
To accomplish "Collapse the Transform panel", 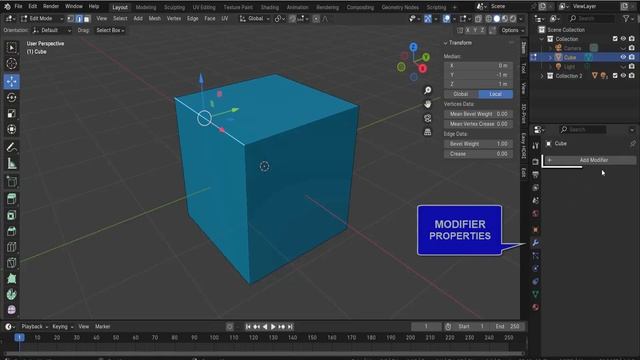I will pos(446,43).
